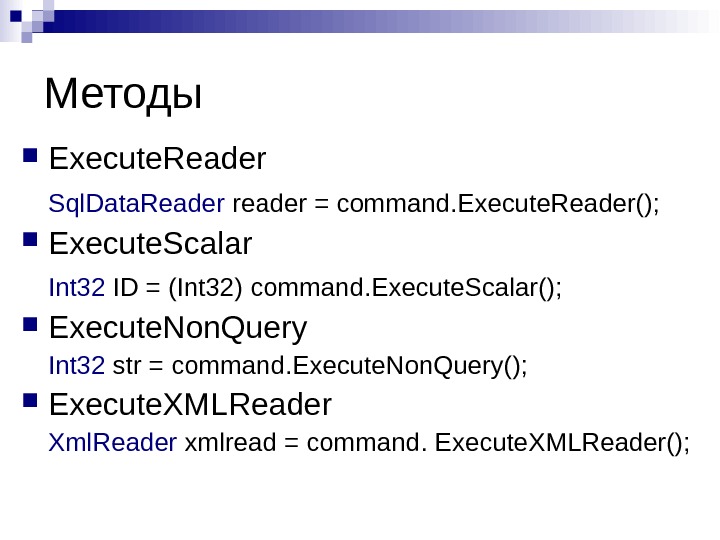Select the ExecuteNonQuery heading text
This screenshot has height=540, width=720.
pos(178,328)
